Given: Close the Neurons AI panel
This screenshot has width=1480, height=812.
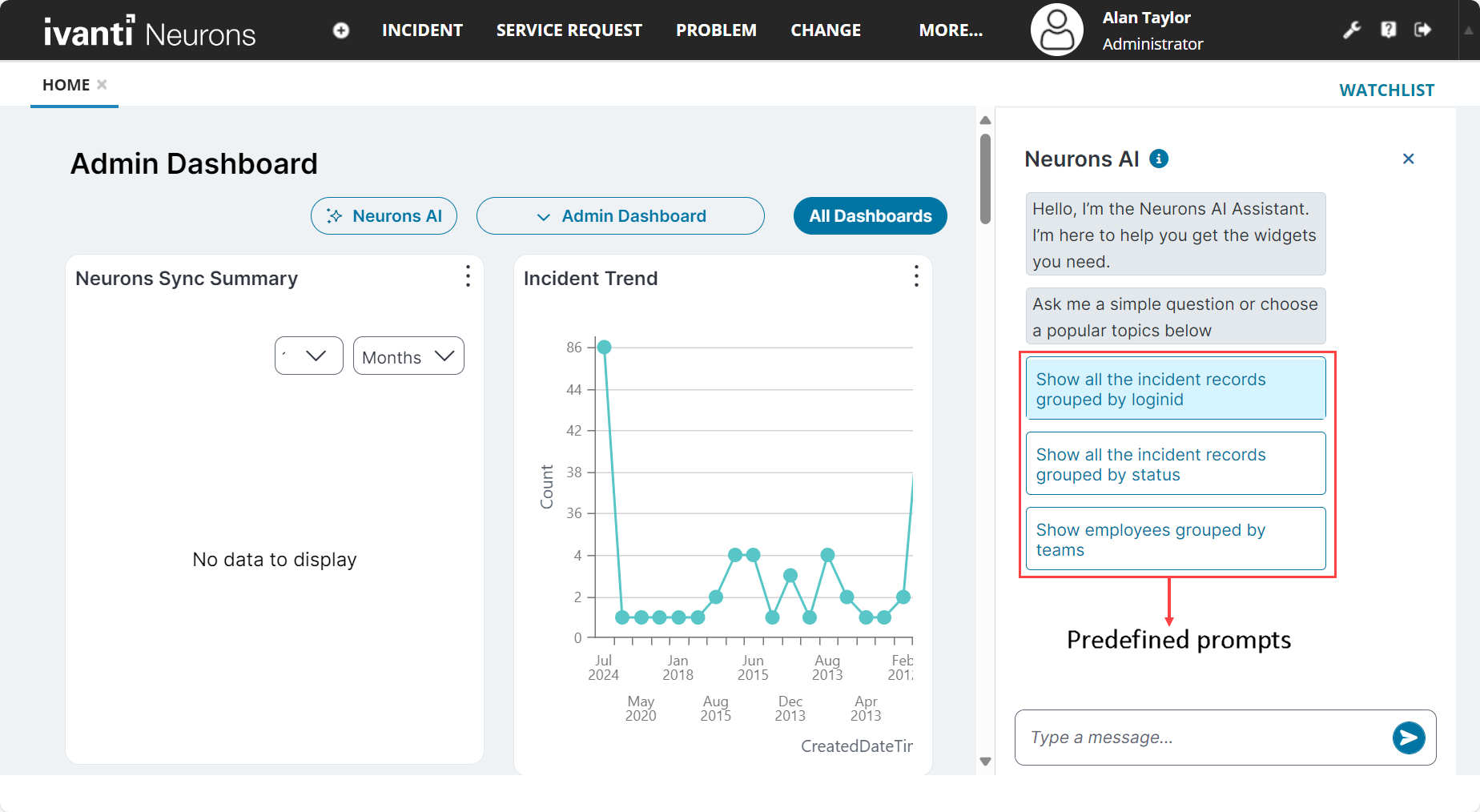Looking at the screenshot, I should (1408, 159).
